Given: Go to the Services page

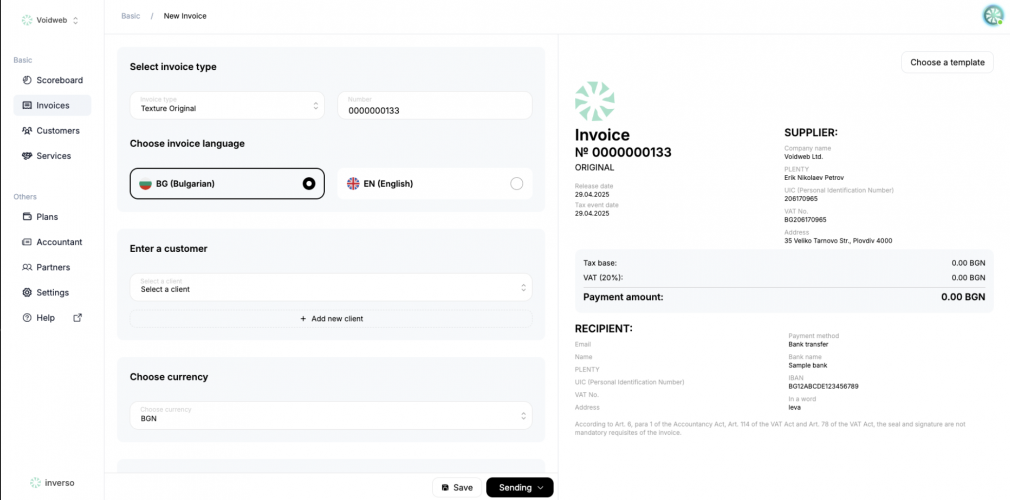Looking at the screenshot, I should click(x=52, y=156).
